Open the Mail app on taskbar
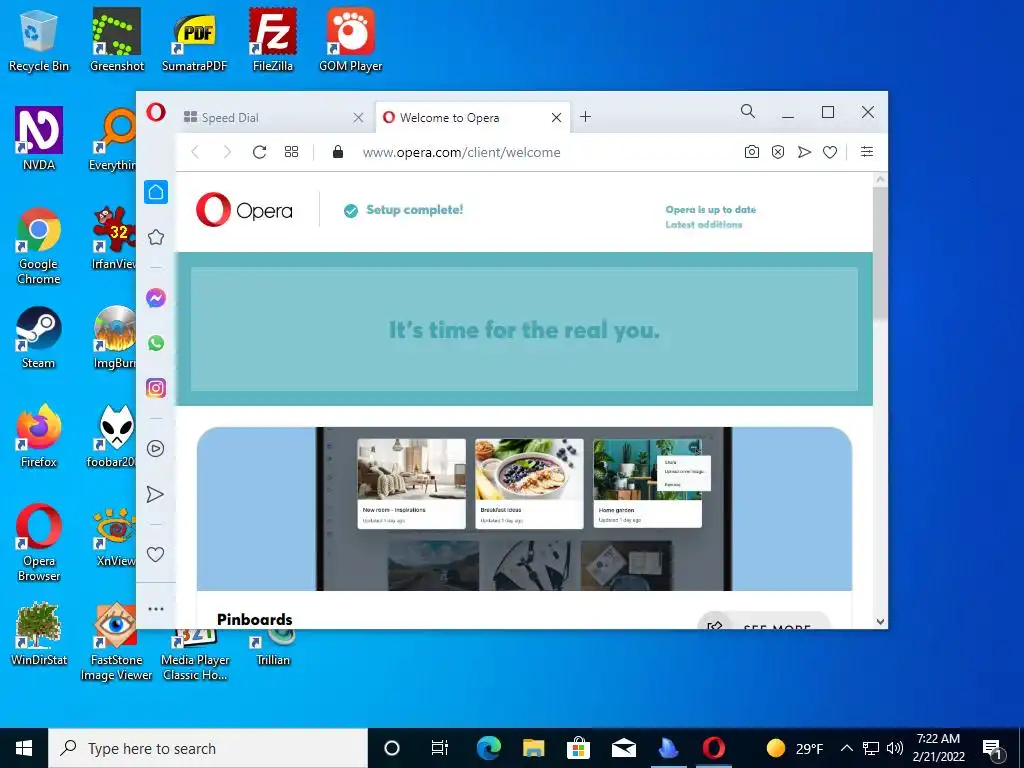 pos(624,748)
